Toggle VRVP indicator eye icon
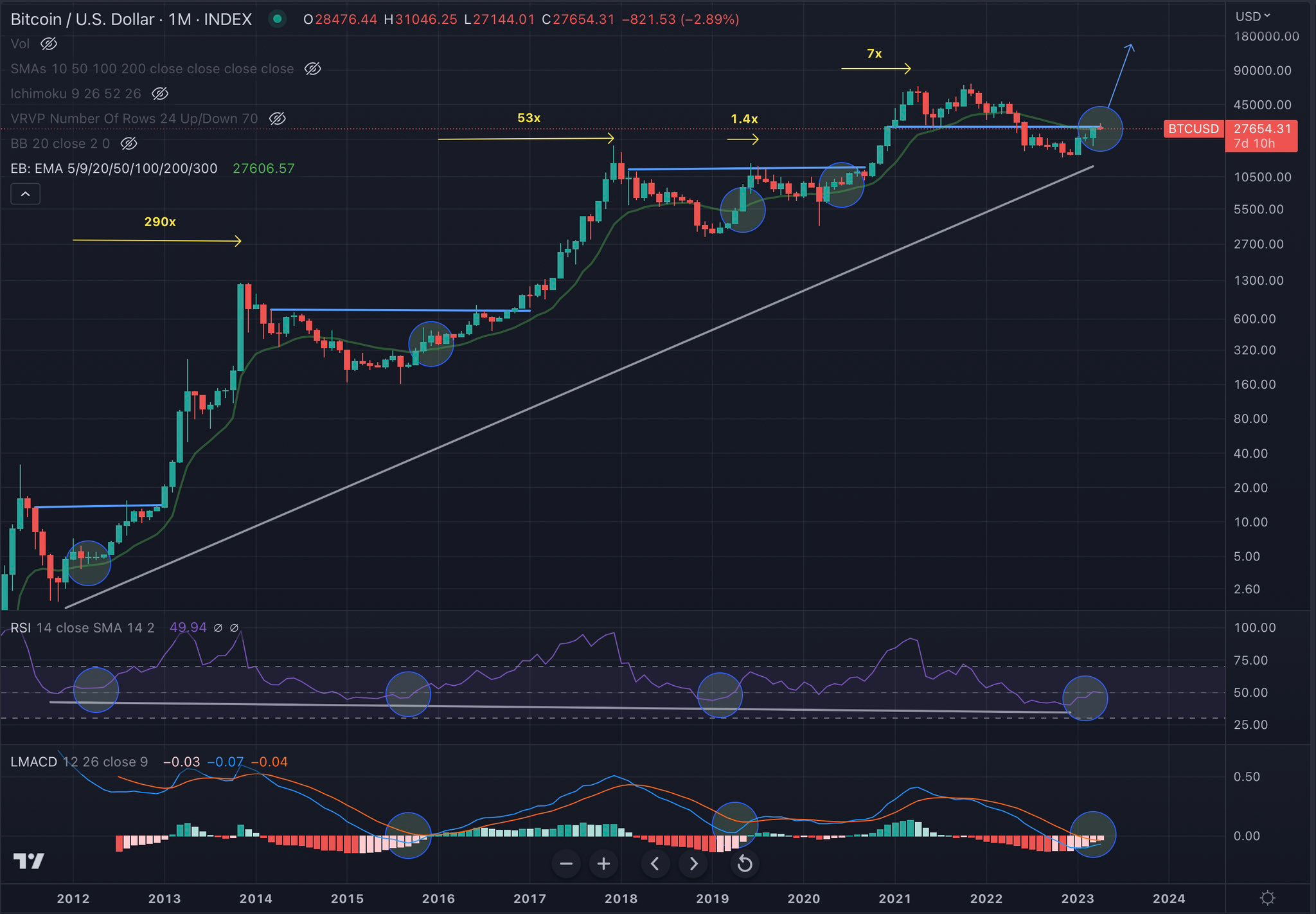The image size is (1316, 914). [x=277, y=118]
